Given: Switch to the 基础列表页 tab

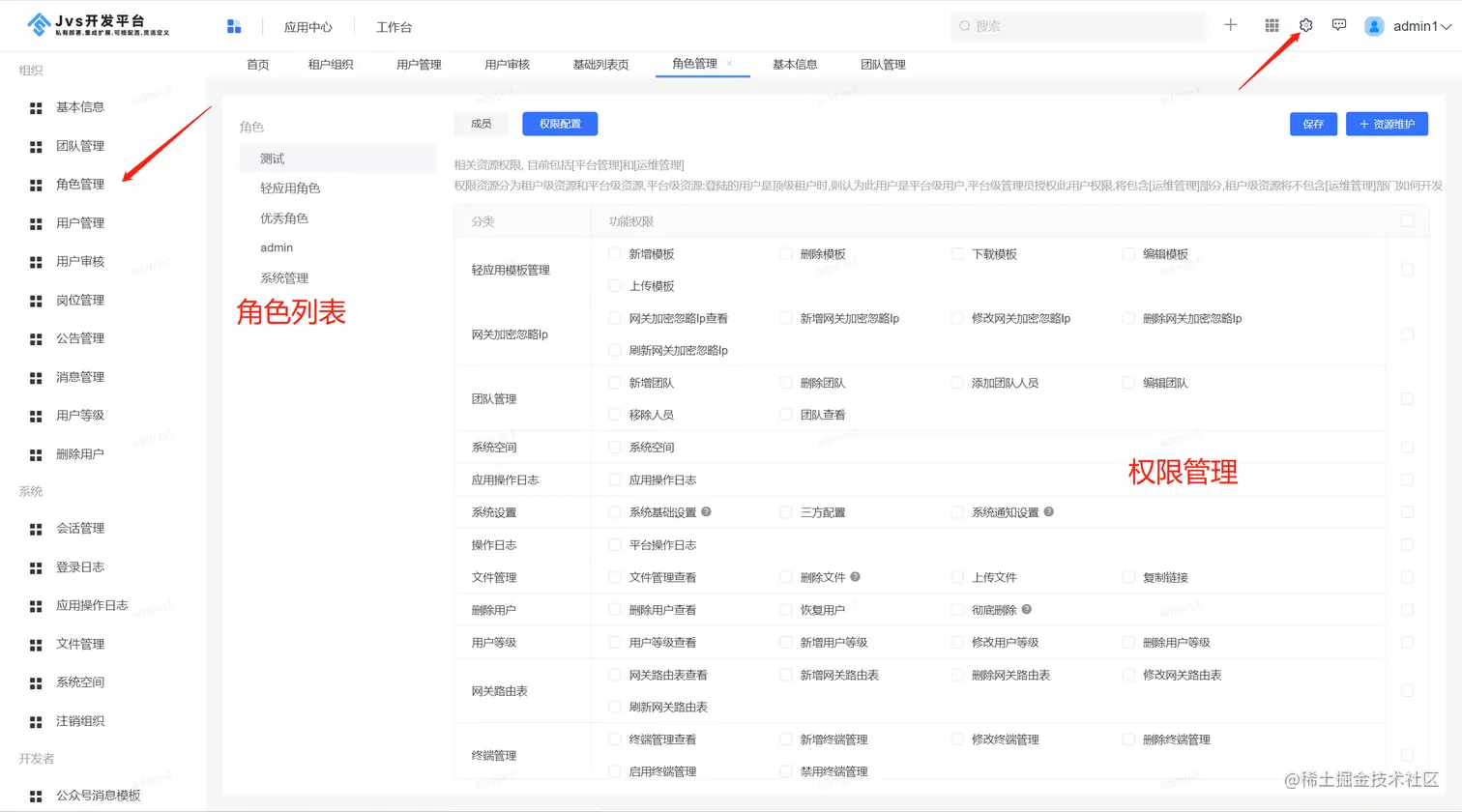Looking at the screenshot, I should [x=600, y=65].
